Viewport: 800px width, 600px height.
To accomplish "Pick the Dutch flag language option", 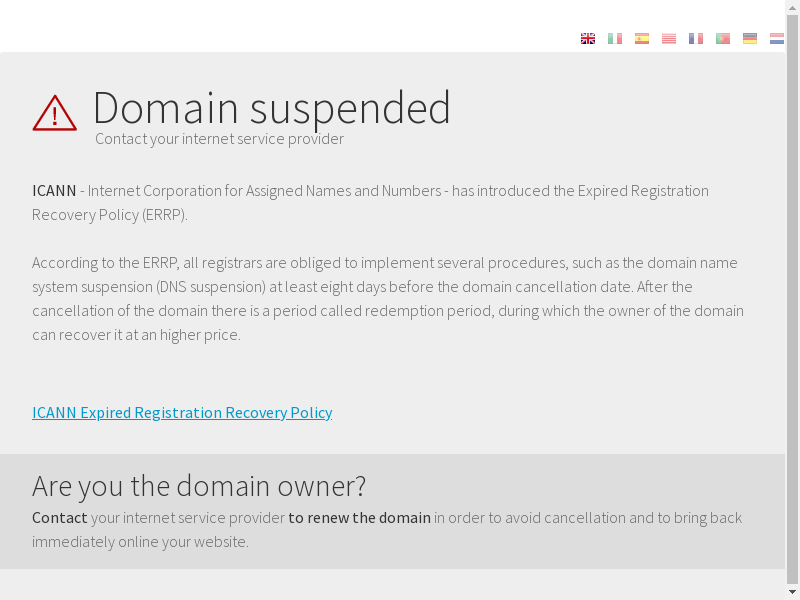I will (777, 39).
